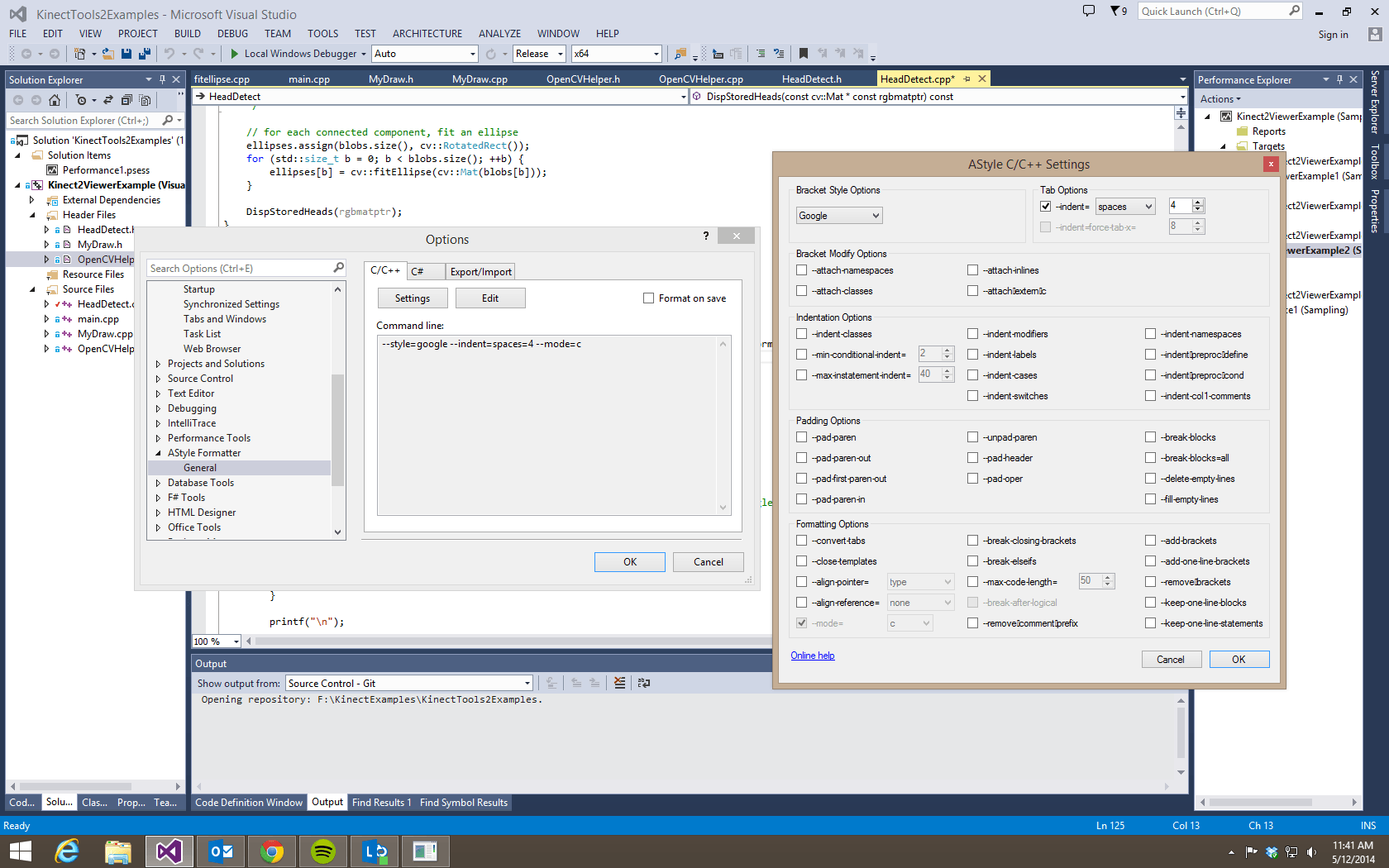
Task: Enable Format on save checkbox
Action: 649,298
